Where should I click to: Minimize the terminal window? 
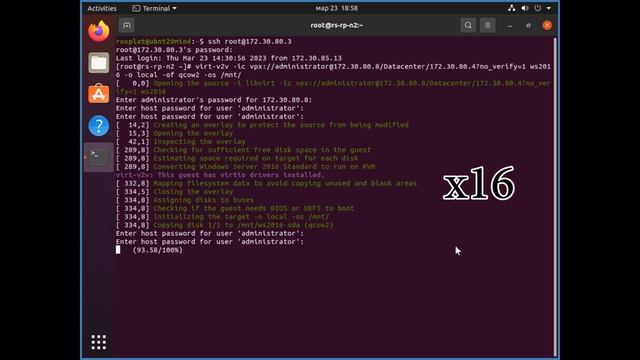pyautogui.click(x=510, y=26)
